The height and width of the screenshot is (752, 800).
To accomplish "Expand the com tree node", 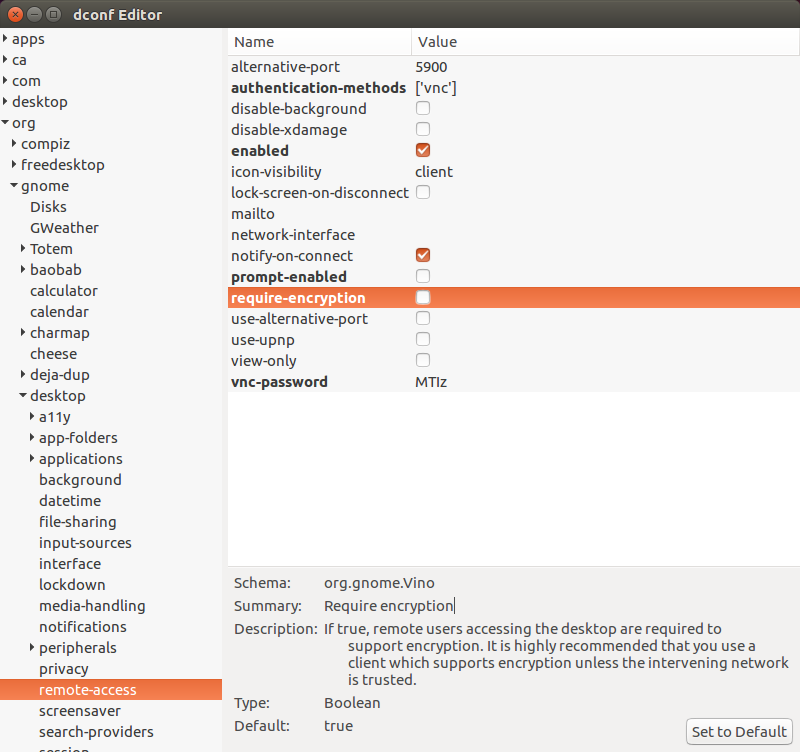I will click(x=5, y=80).
